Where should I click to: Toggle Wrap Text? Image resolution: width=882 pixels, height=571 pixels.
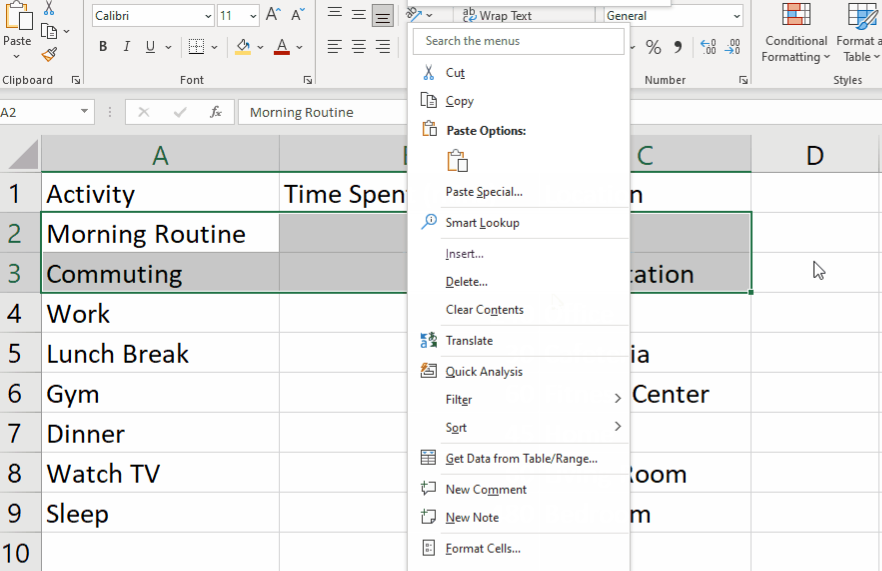(497, 16)
